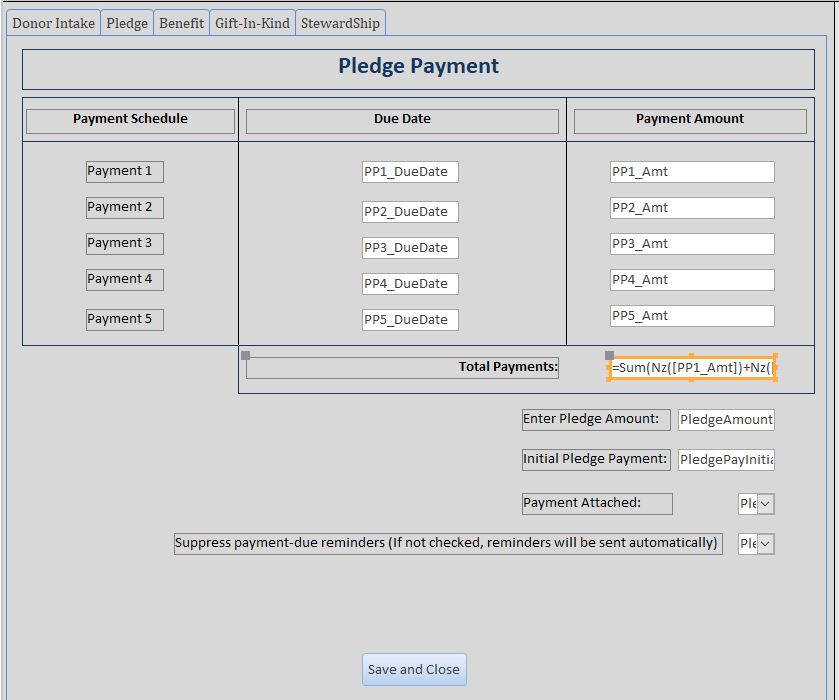
Task: Select the Payment Attached label
Action: click(x=597, y=504)
